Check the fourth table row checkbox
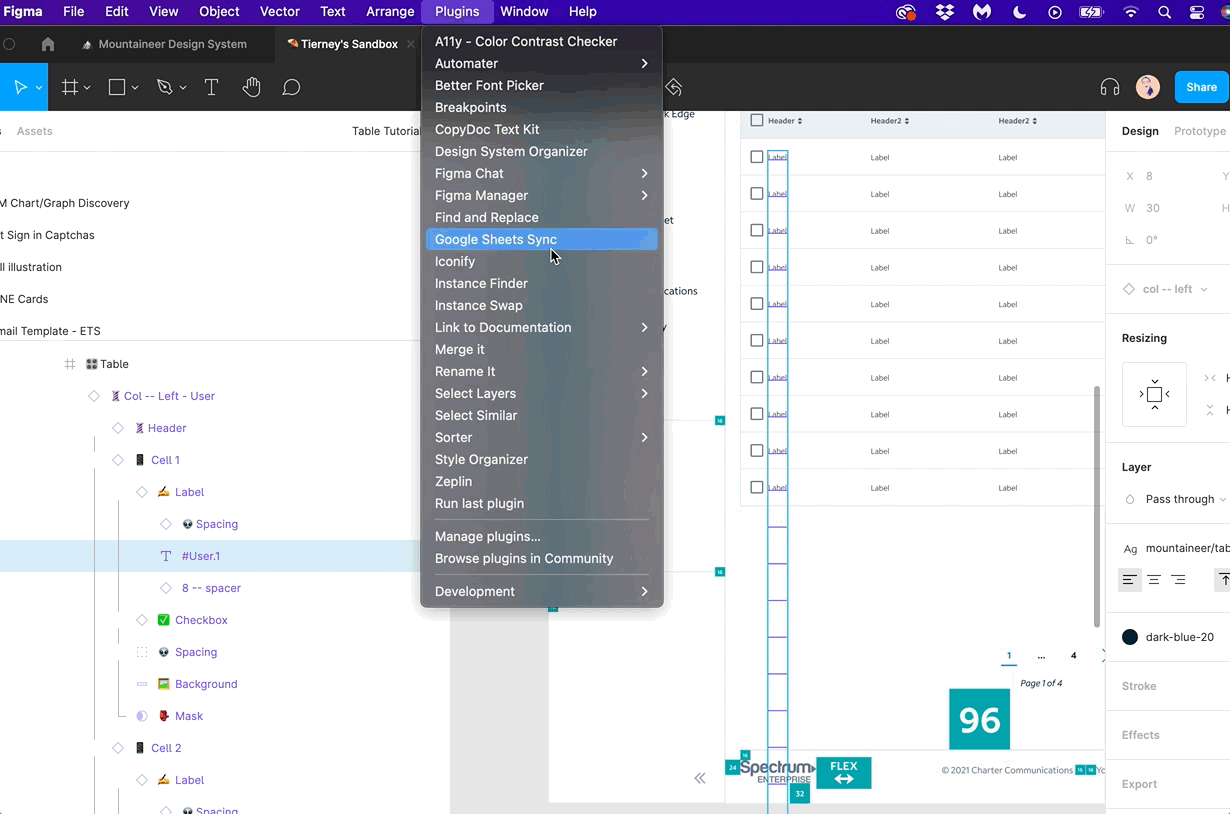Screen dimensions: 1230x814 point(757,267)
